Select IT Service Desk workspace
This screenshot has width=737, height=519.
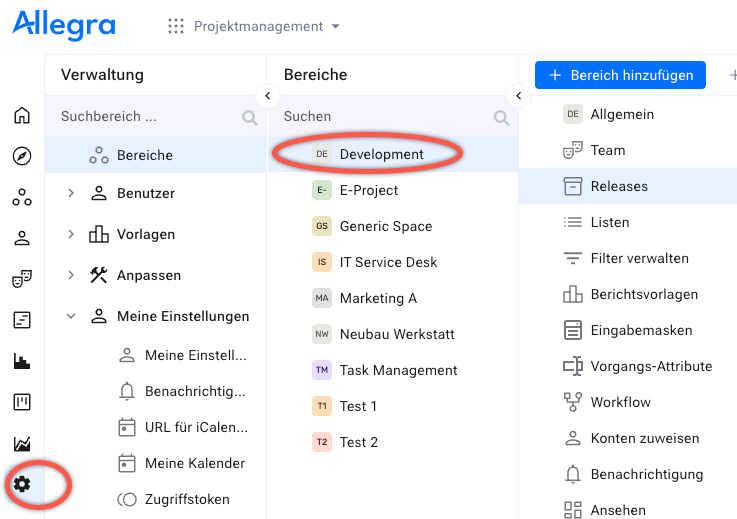click(x=389, y=262)
